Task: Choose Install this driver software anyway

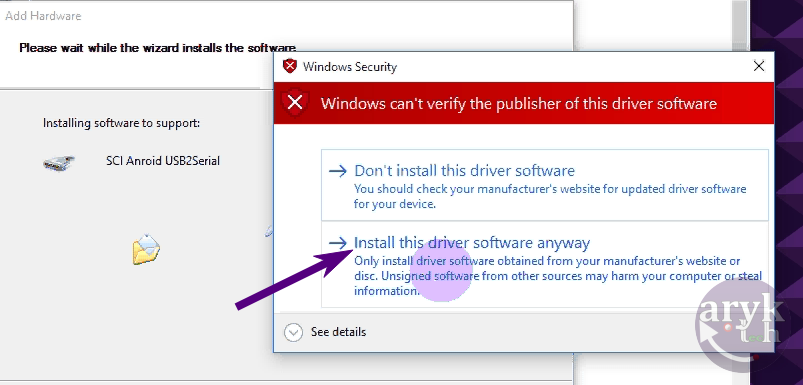Action: (545, 265)
